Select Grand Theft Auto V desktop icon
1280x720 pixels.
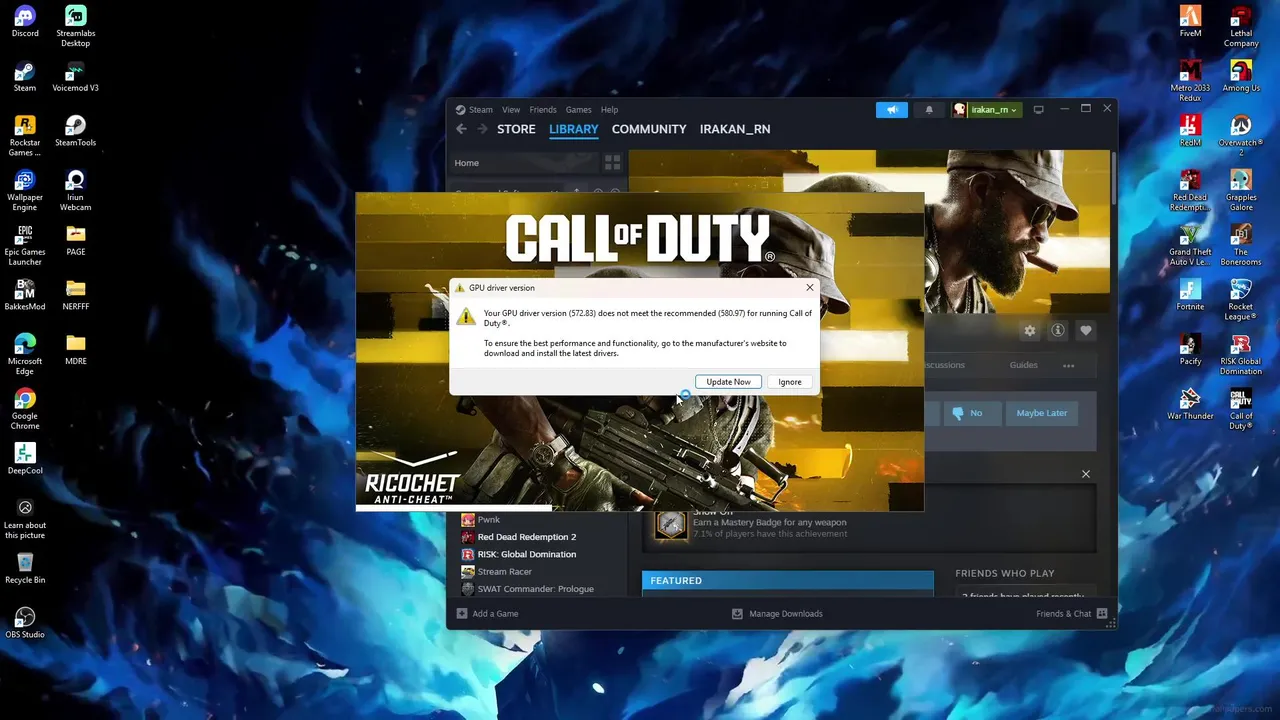[x=1190, y=245]
